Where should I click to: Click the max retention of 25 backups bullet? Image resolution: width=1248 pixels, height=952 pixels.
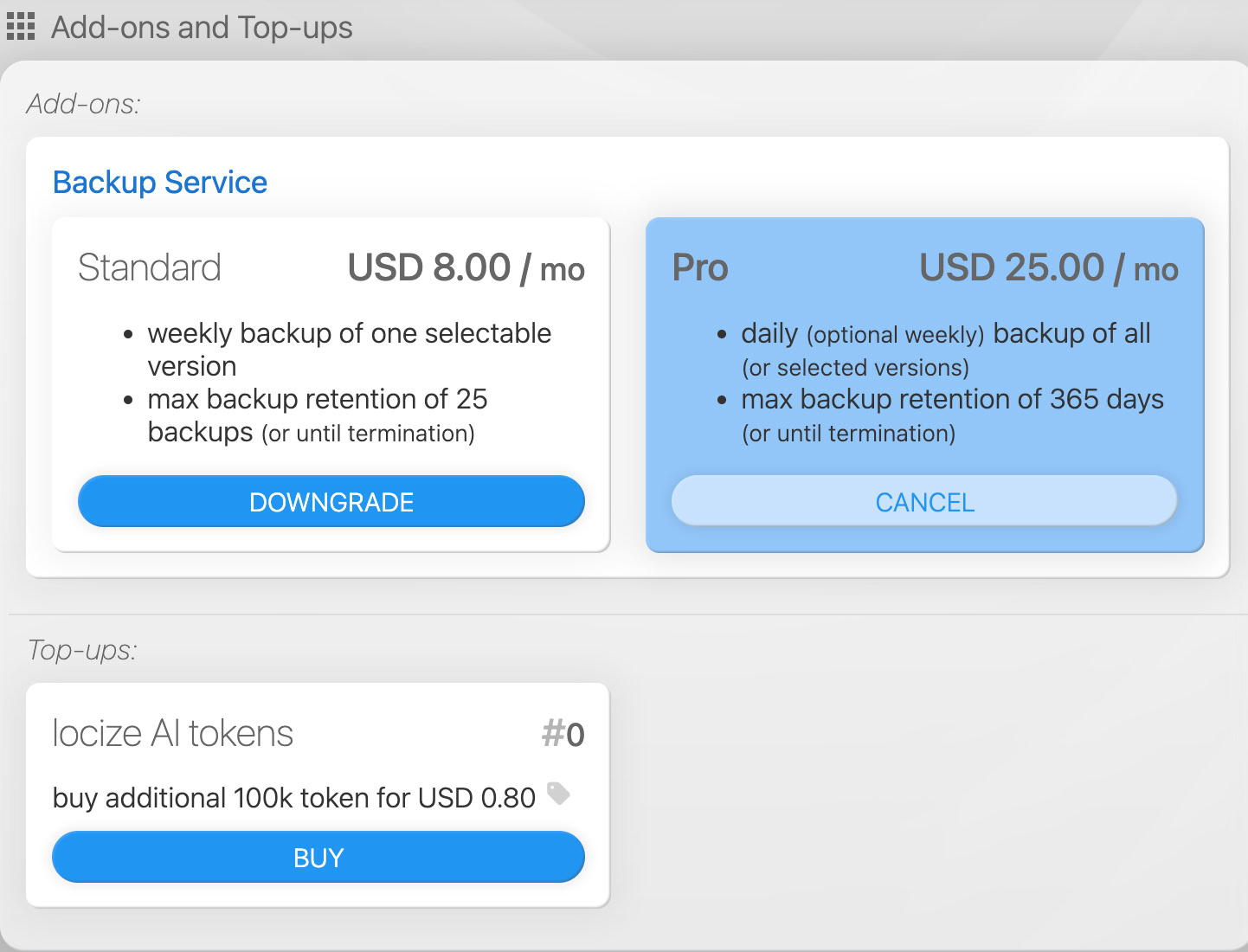click(318, 415)
